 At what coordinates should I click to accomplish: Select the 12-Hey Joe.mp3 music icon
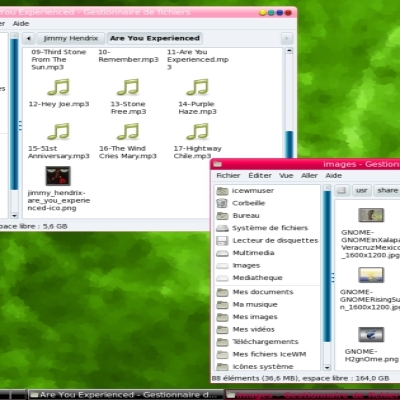[59, 87]
